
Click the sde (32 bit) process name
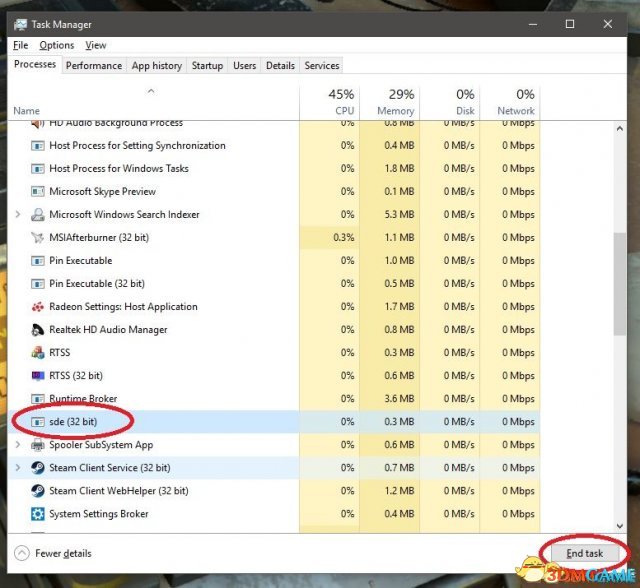point(73,422)
